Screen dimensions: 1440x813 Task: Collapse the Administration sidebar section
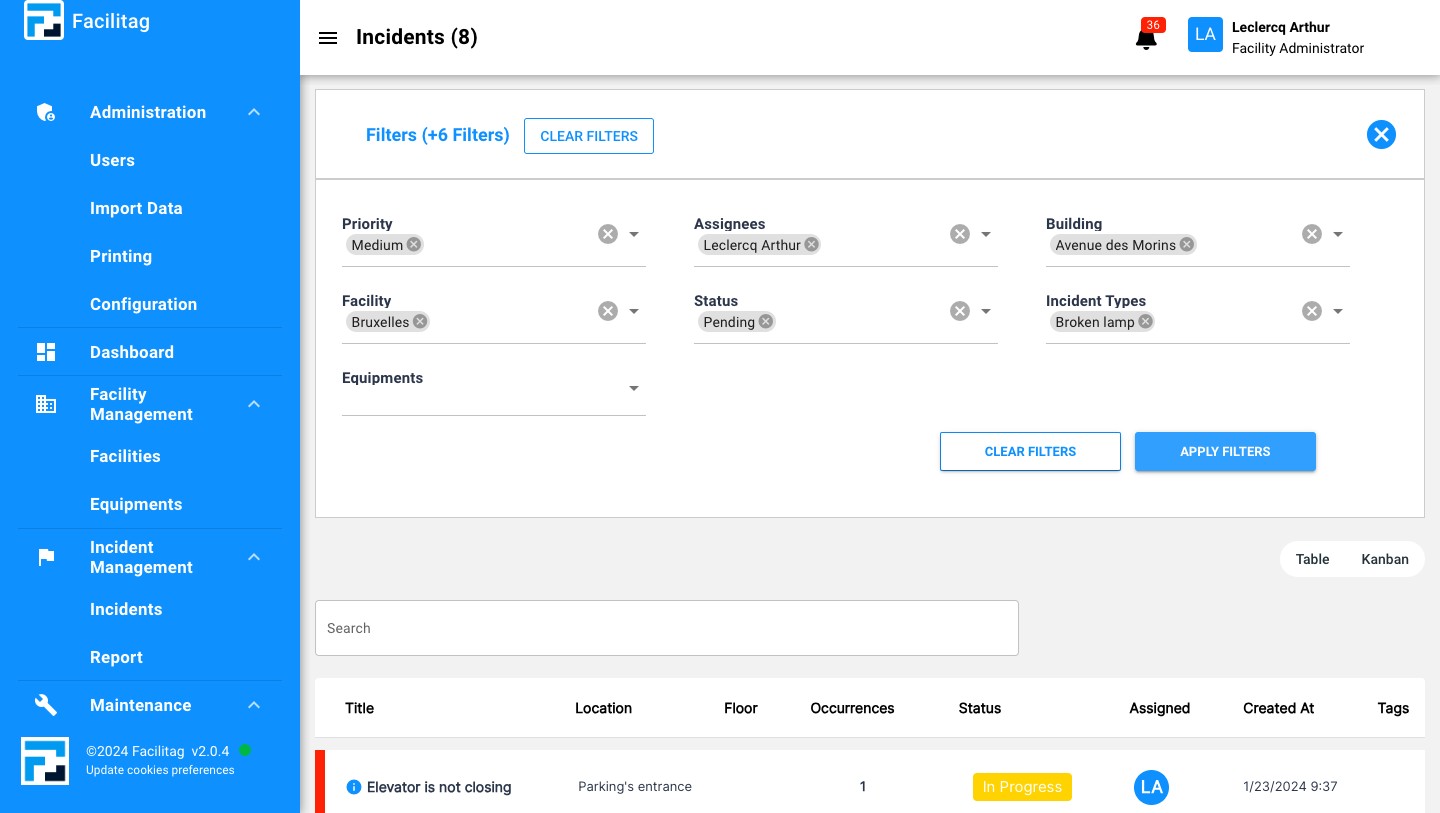254,112
